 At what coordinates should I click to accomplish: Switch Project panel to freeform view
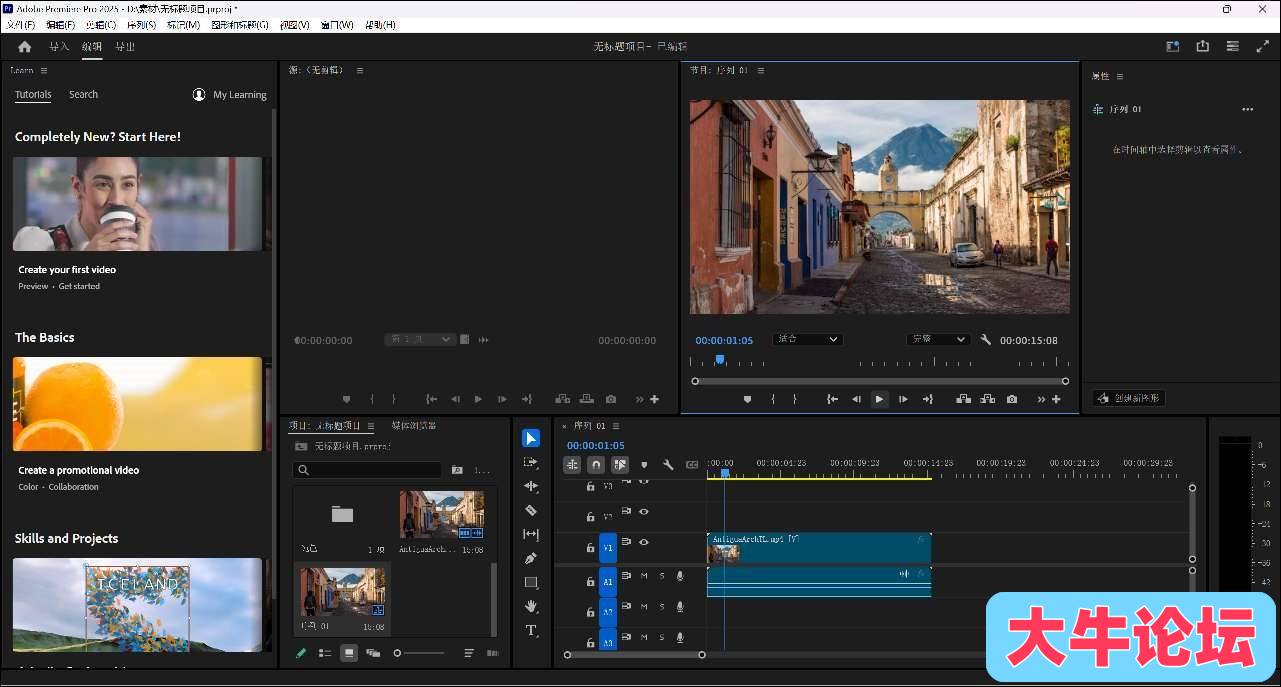pos(373,653)
